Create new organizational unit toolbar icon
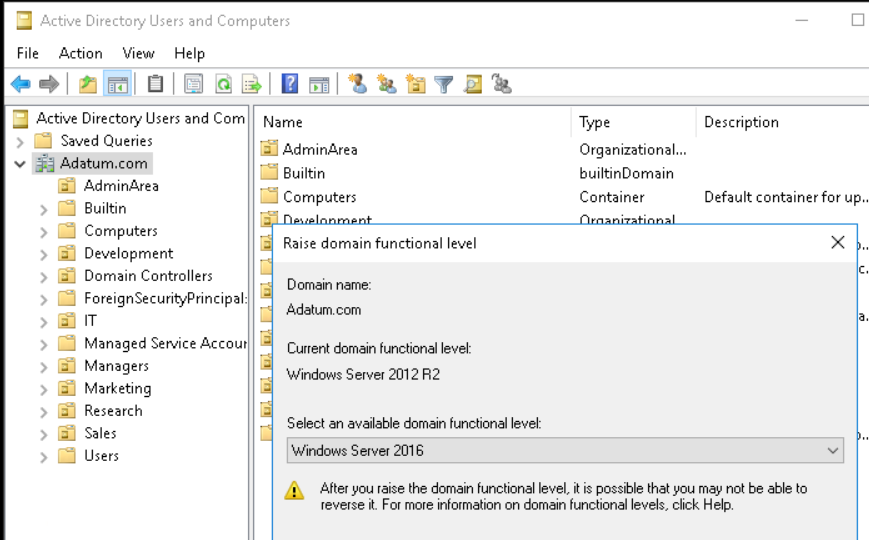This screenshot has width=869, height=540. pos(415,84)
